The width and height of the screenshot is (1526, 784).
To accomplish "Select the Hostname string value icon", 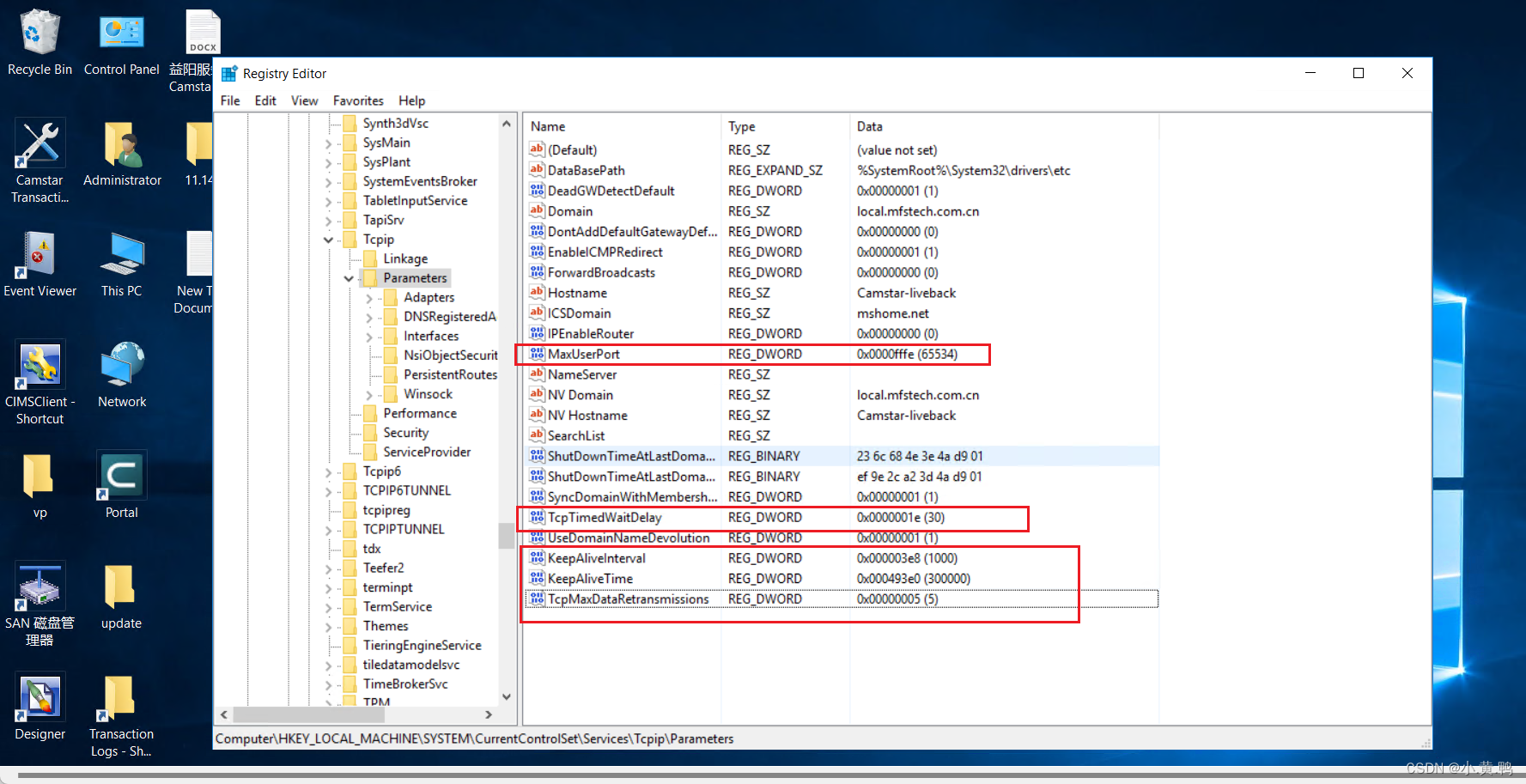I will point(537,293).
